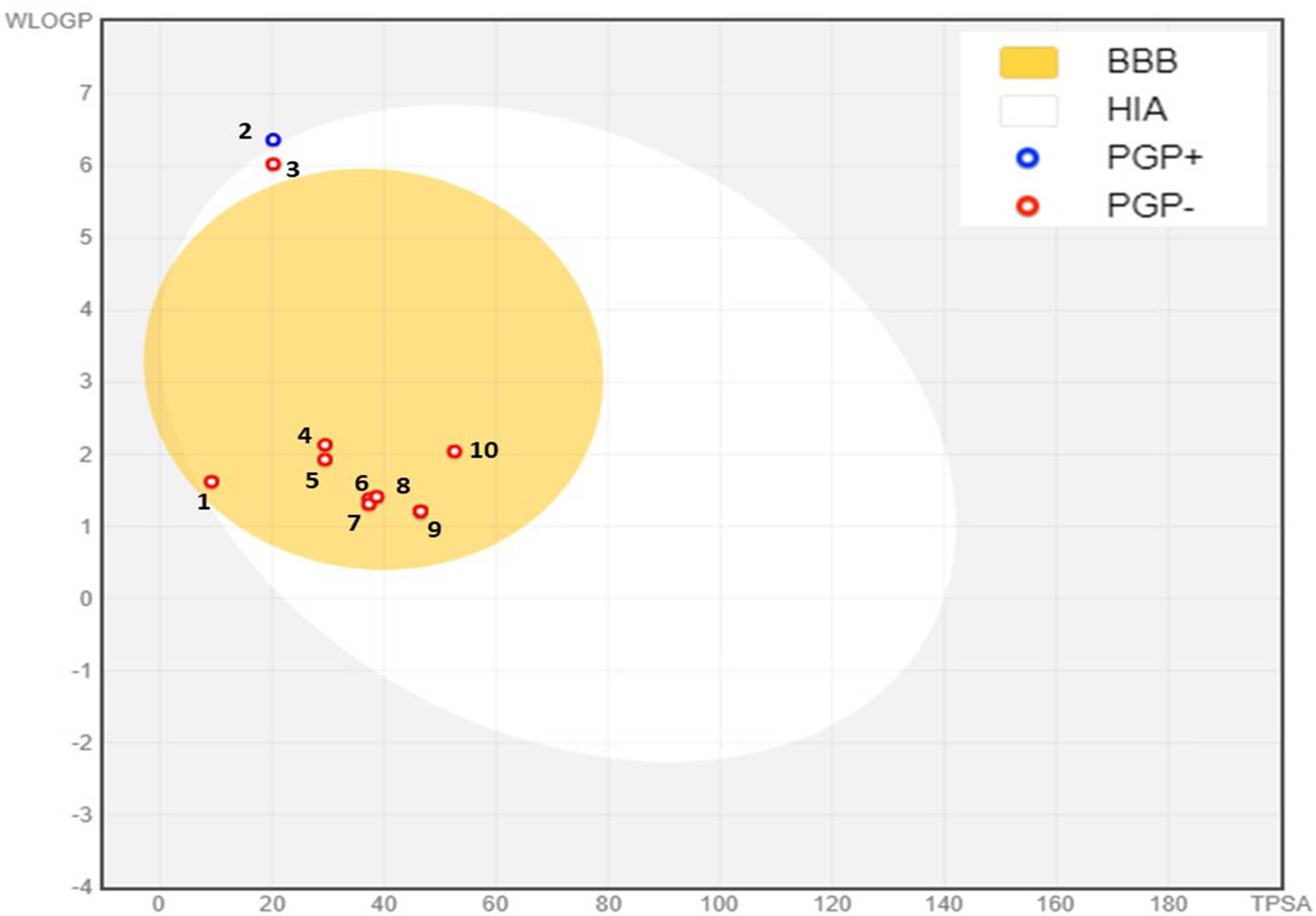Click the WLOGP y-axis title
The height and width of the screenshot is (916, 1316).
(x=49, y=21)
